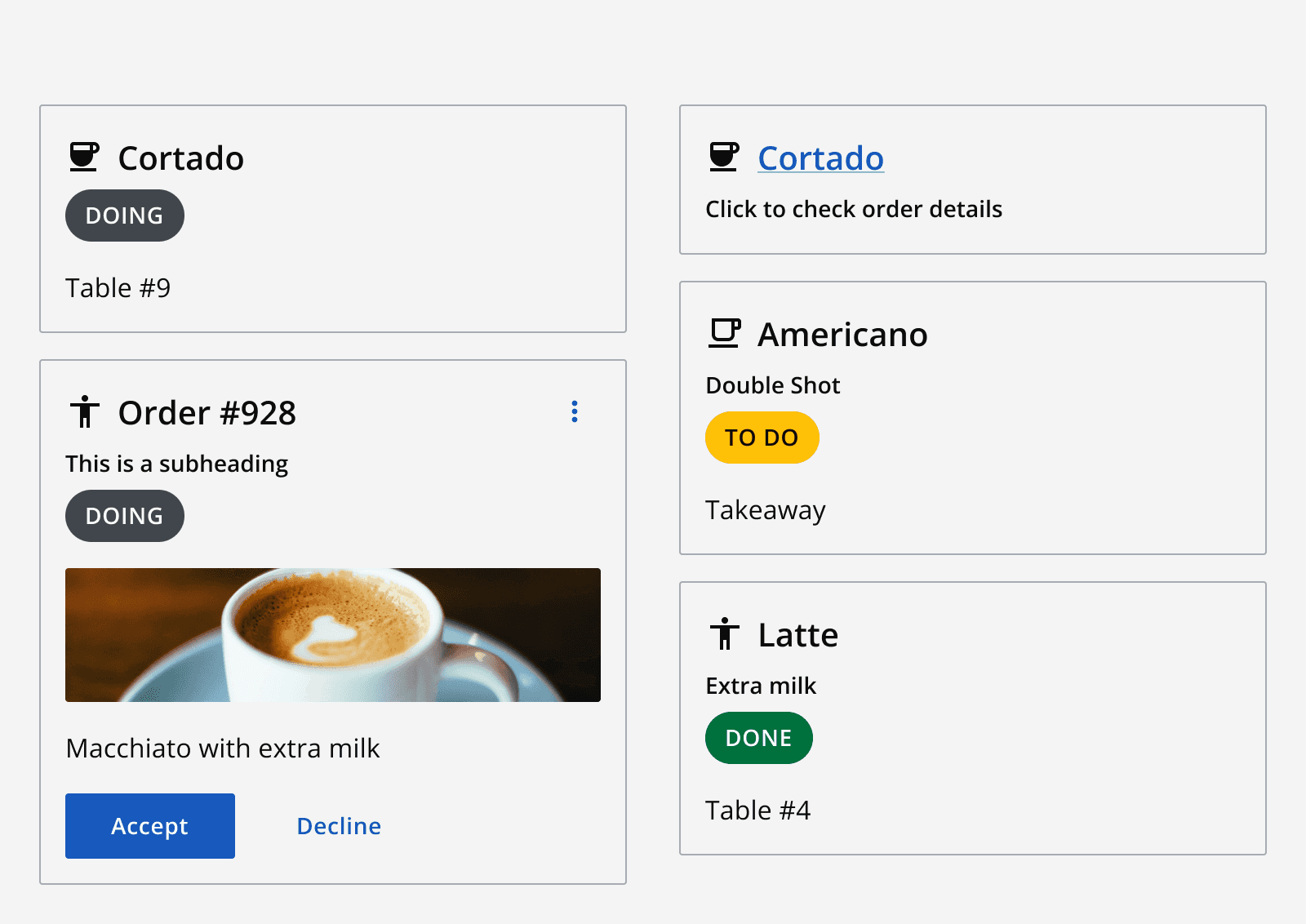Click the DONE badge on Latte card
1306x924 pixels.
click(758, 737)
